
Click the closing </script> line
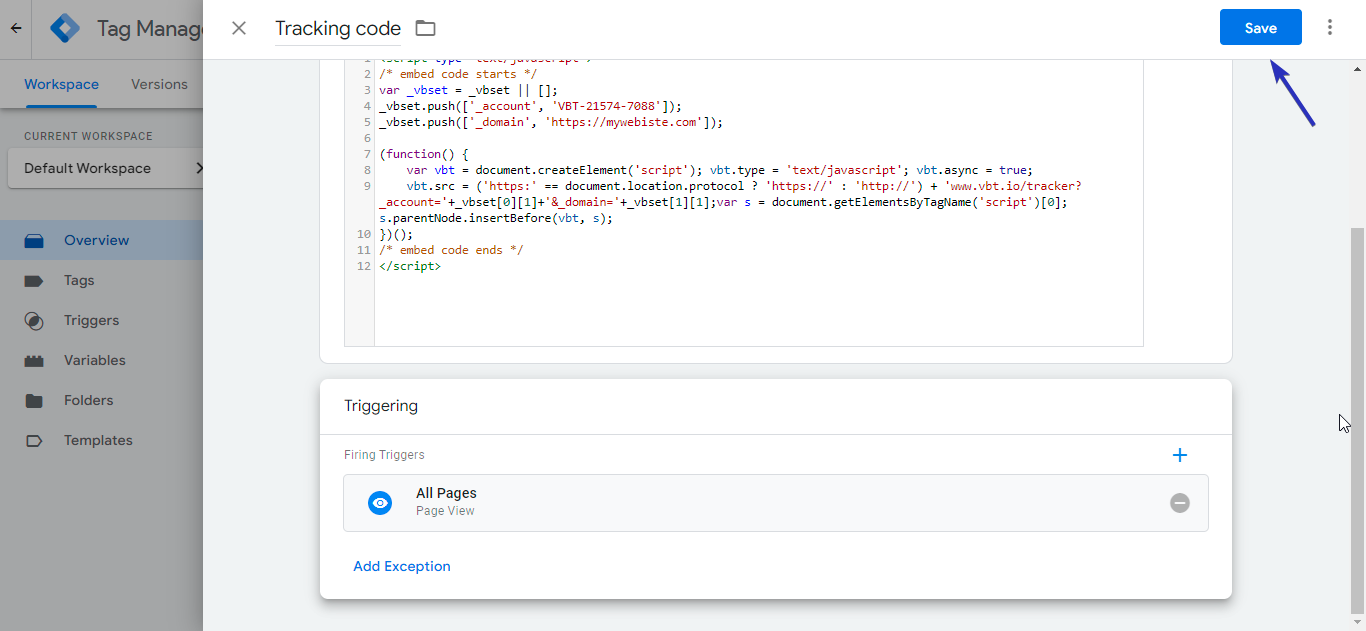click(x=410, y=266)
